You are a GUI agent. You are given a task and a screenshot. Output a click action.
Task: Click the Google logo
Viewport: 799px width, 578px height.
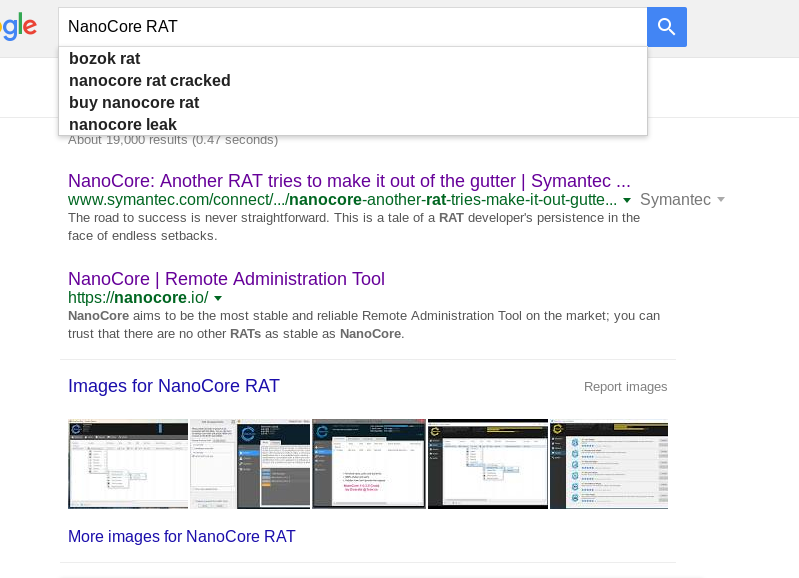tap(18, 27)
